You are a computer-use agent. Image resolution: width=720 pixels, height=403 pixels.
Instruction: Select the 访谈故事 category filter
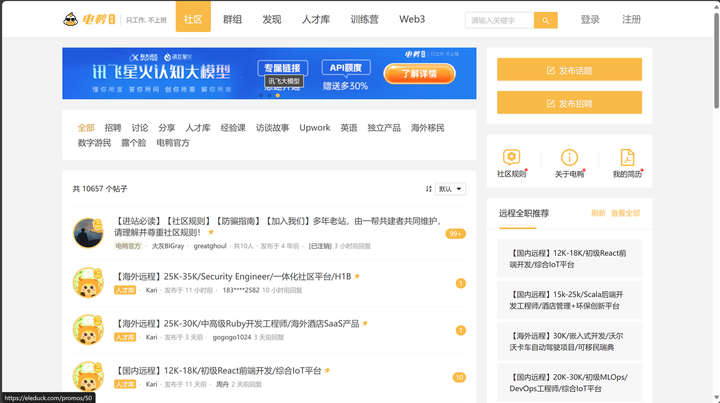point(273,128)
